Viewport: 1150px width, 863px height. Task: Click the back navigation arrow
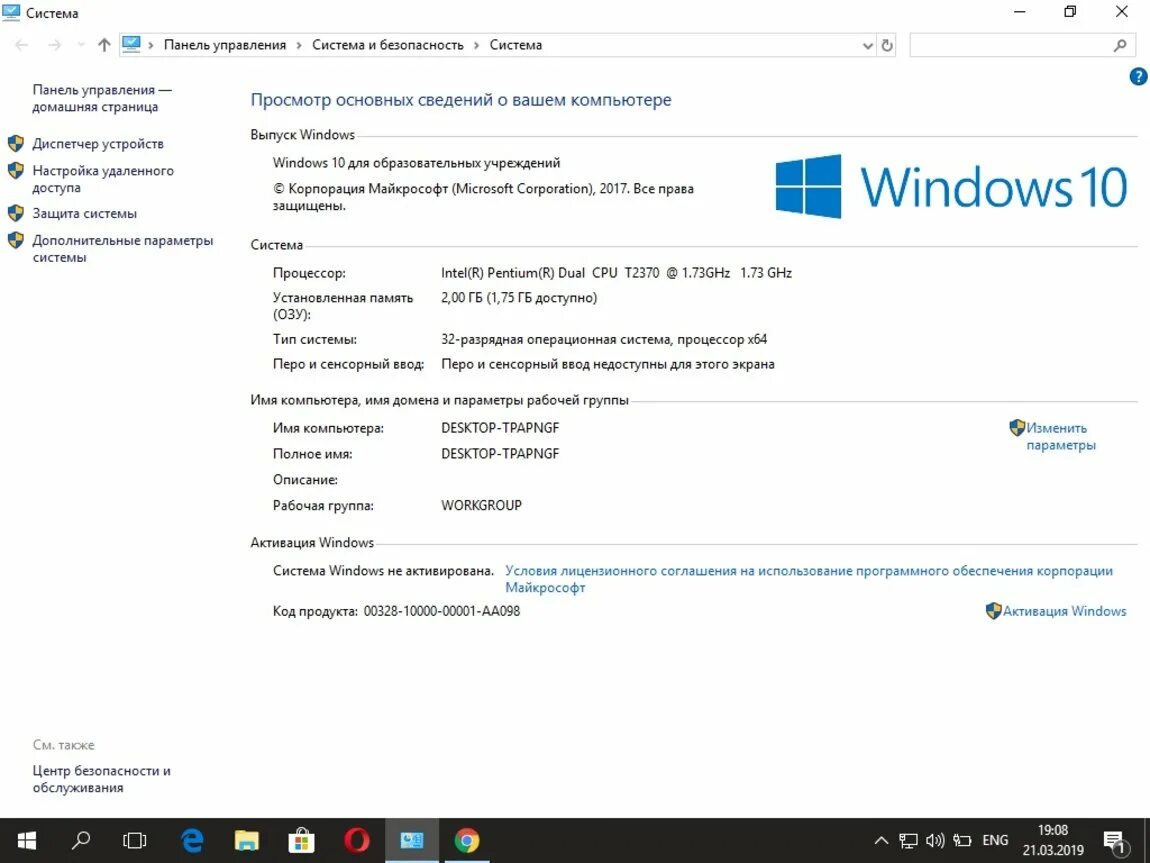(x=21, y=45)
